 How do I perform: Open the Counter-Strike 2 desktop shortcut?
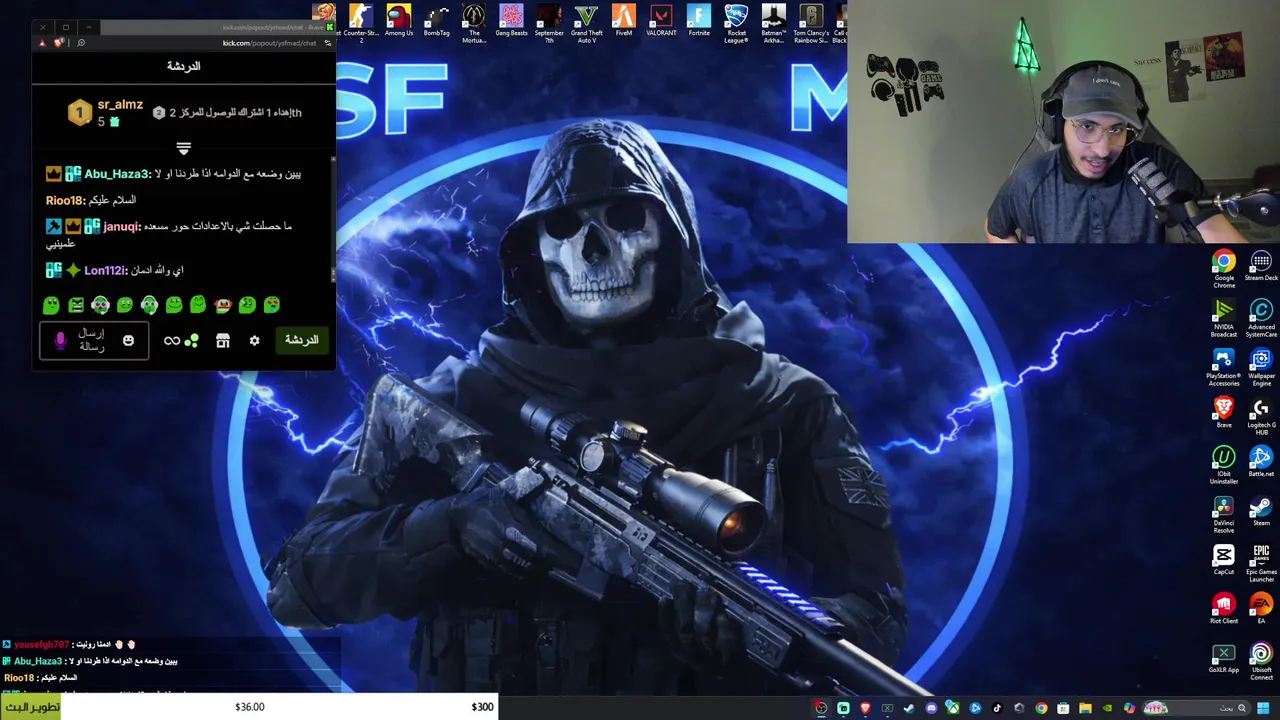[361, 22]
